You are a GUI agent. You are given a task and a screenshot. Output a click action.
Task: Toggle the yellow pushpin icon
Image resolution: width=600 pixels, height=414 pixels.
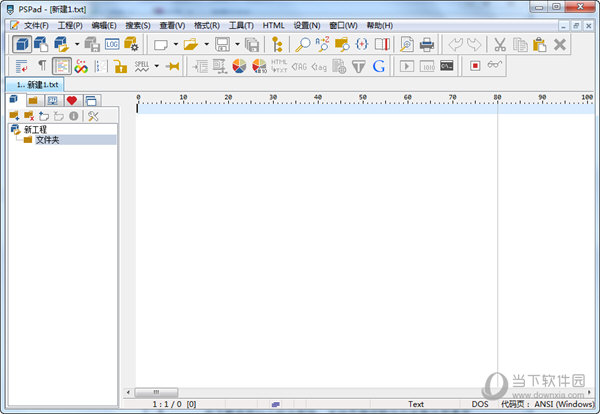pyautogui.click(x=173, y=66)
